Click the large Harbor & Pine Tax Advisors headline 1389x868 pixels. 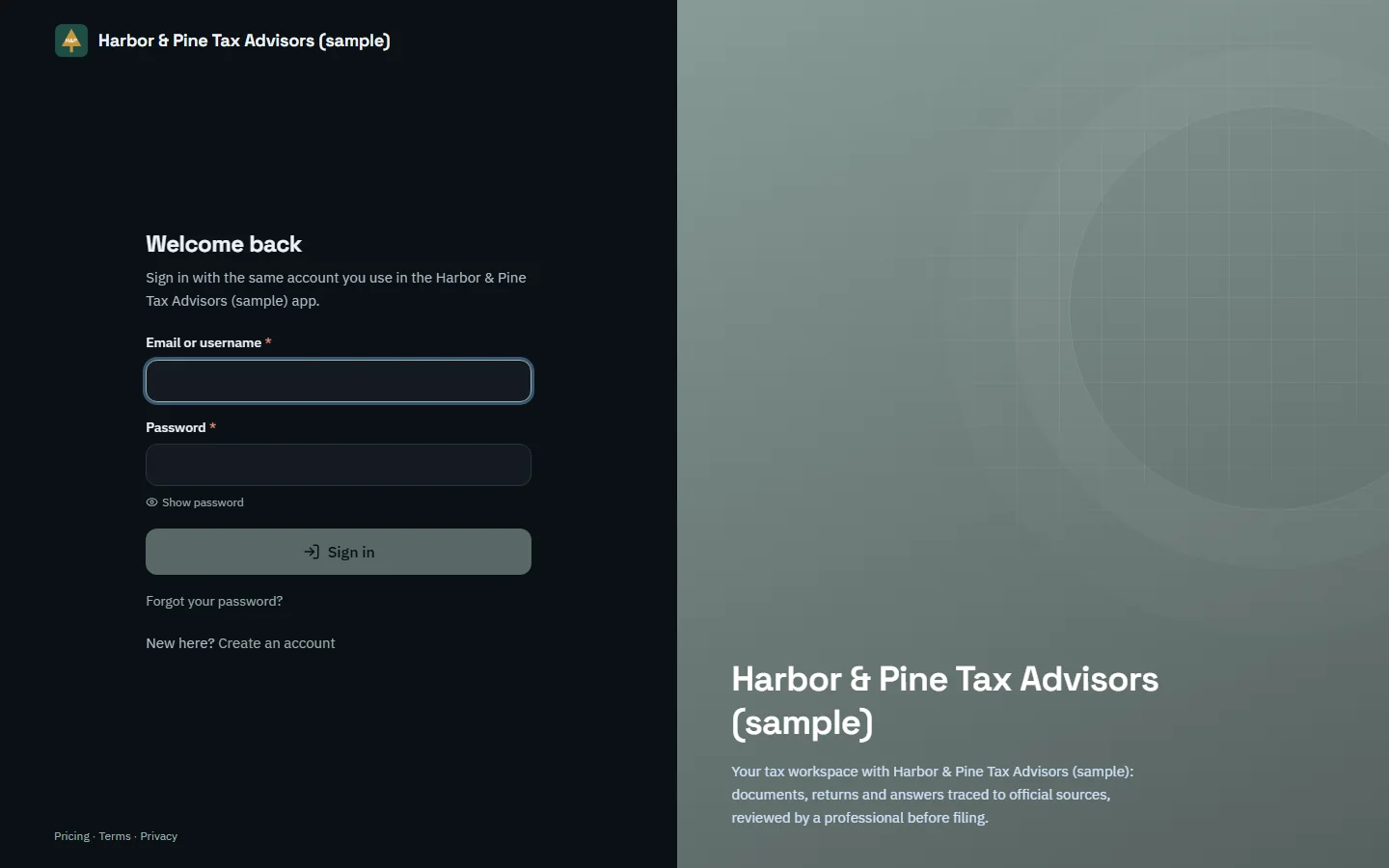(945, 701)
